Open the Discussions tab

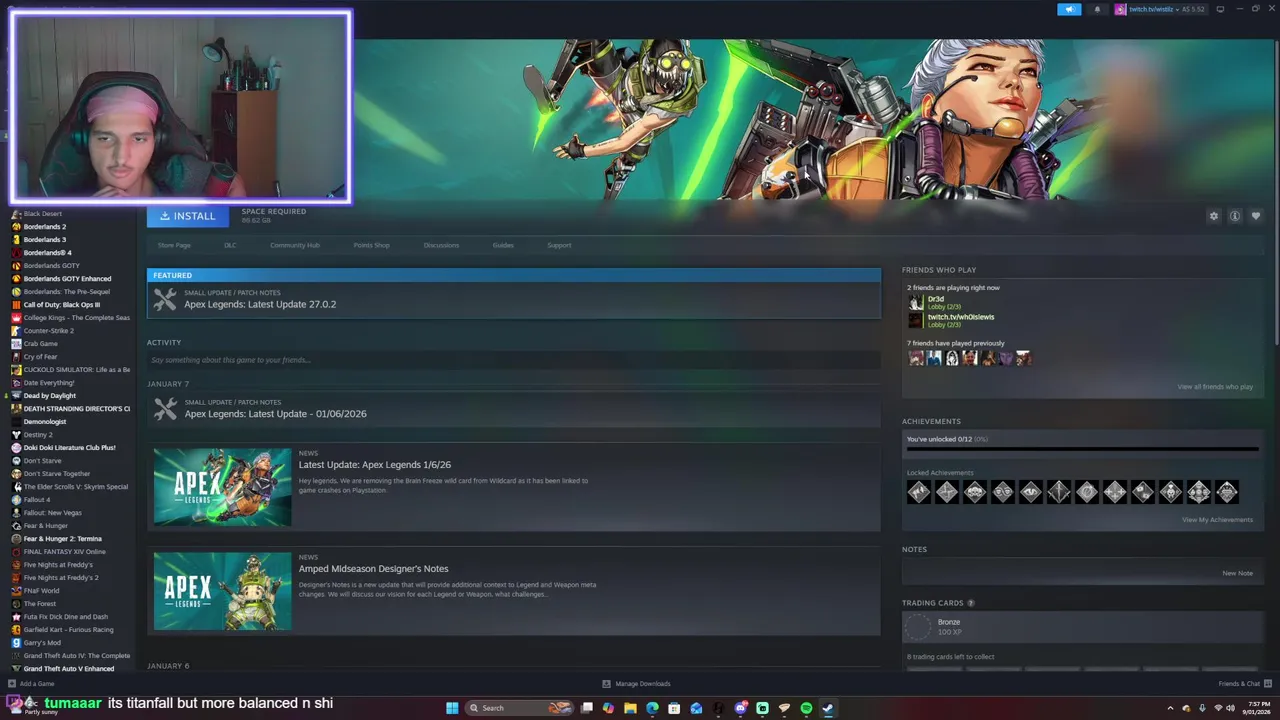441,245
